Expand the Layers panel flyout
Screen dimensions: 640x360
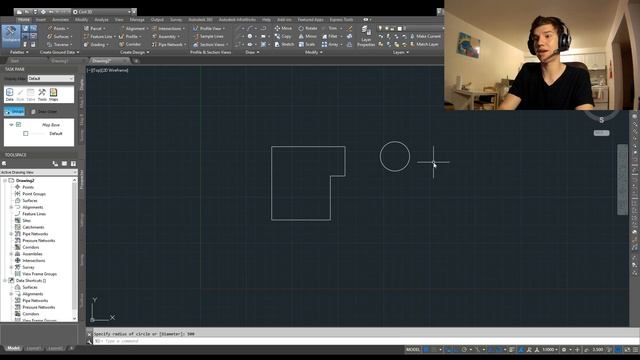[x=401, y=52]
